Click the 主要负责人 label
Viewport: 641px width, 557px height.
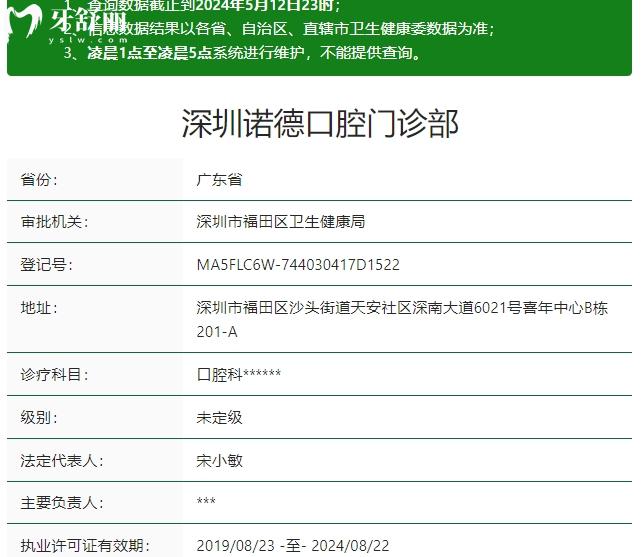62,503
